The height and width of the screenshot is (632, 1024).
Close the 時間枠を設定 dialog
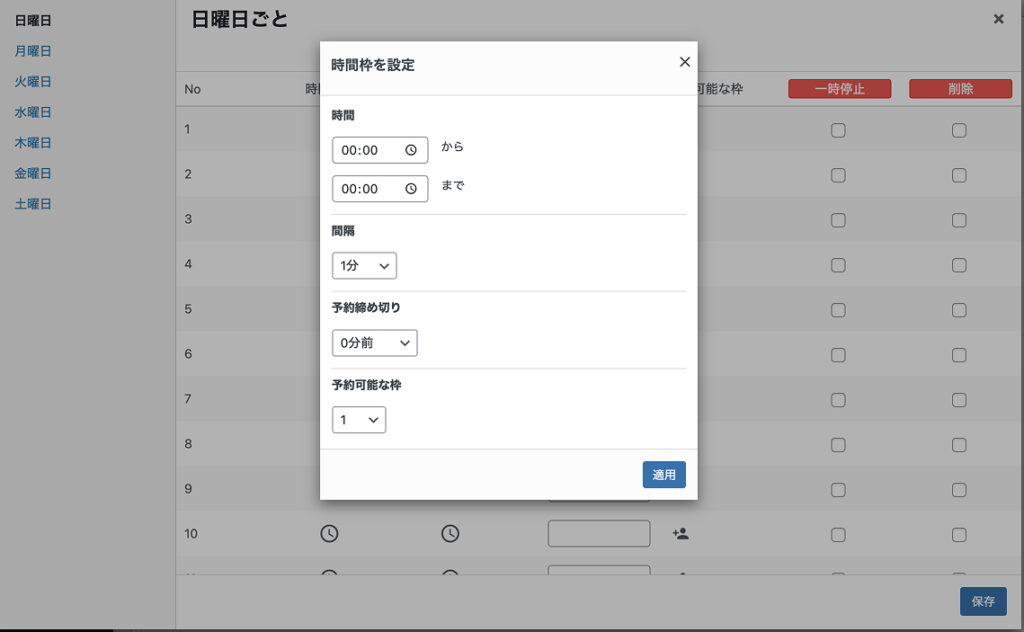pos(685,62)
